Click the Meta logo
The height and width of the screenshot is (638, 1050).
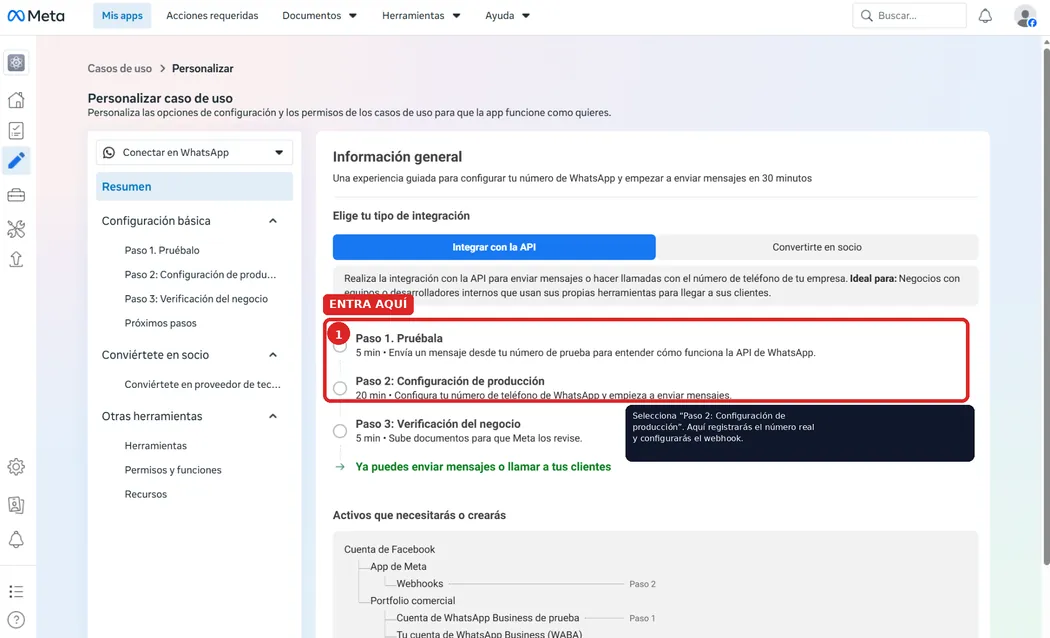[36, 15]
